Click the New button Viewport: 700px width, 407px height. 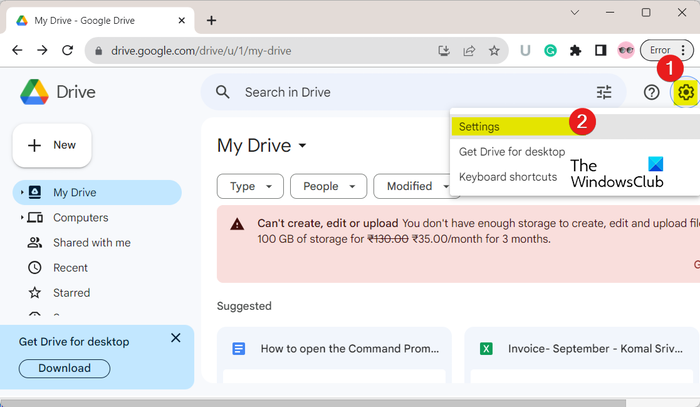click(x=52, y=145)
